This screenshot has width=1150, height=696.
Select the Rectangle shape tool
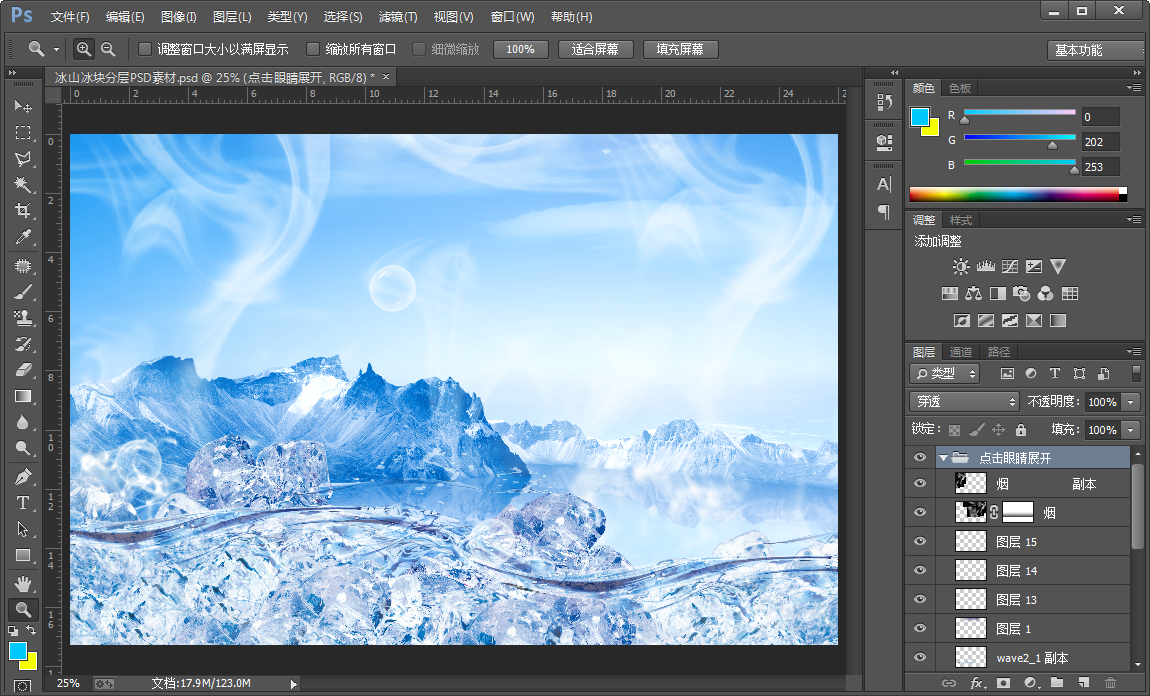(23, 555)
